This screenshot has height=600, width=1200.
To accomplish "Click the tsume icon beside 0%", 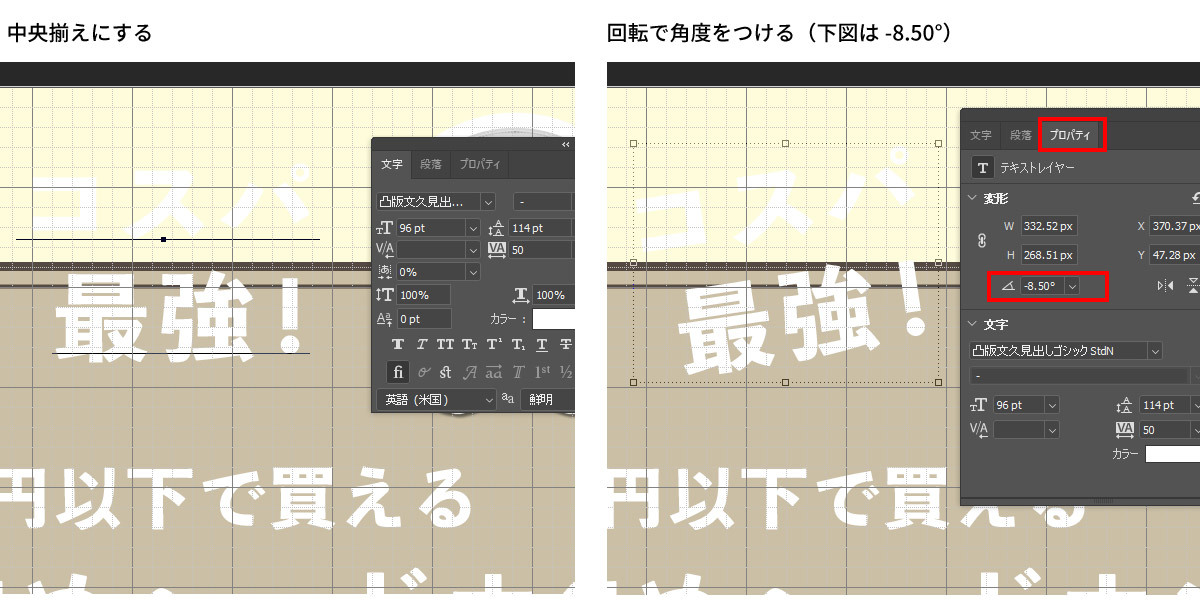I will (385, 272).
